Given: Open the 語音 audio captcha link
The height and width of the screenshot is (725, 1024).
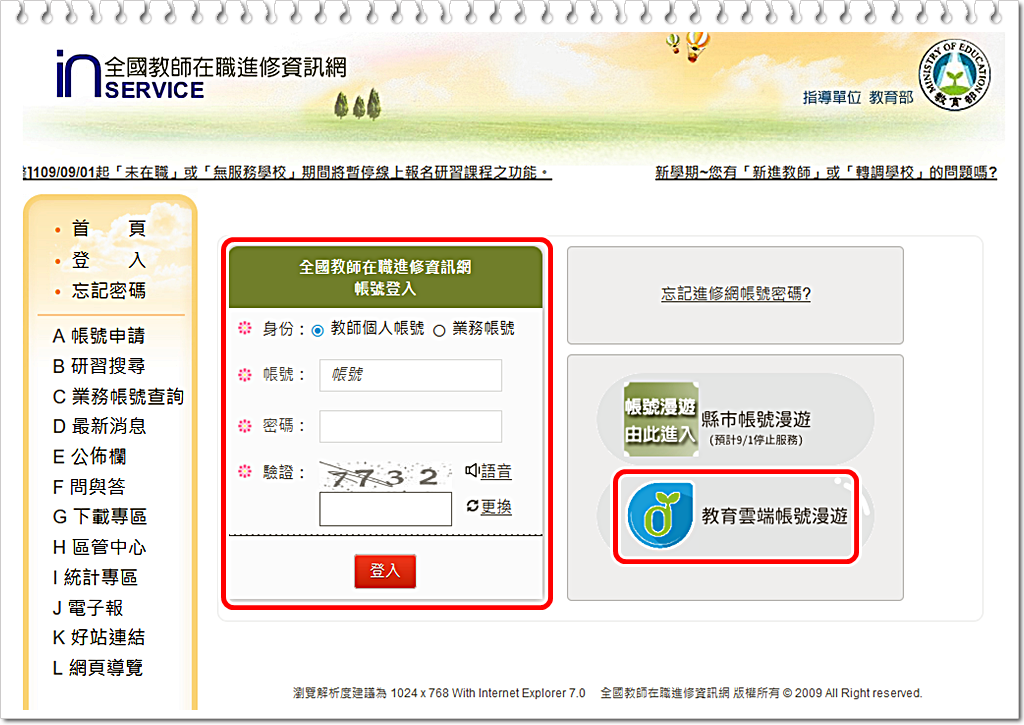Looking at the screenshot, I should 496,471.
